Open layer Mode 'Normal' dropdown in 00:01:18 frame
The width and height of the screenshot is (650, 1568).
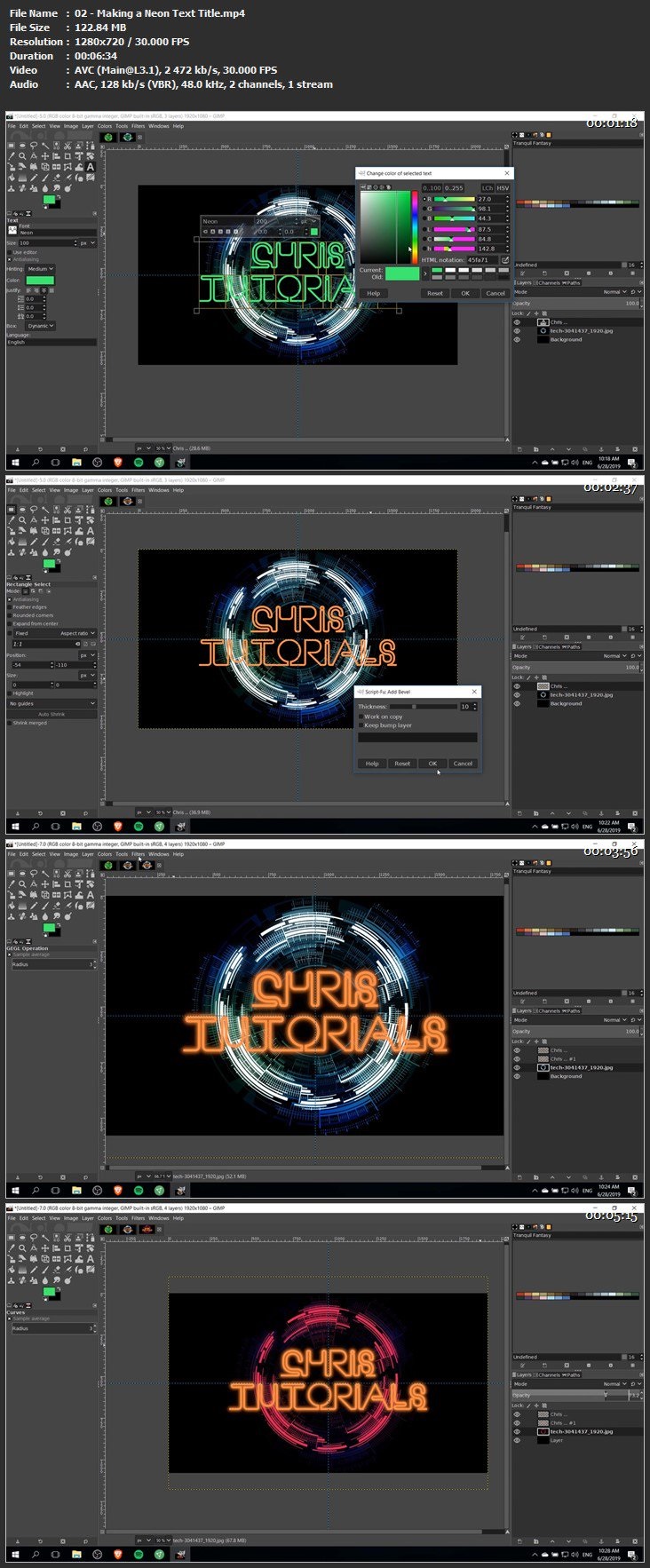tap(615, 291)
